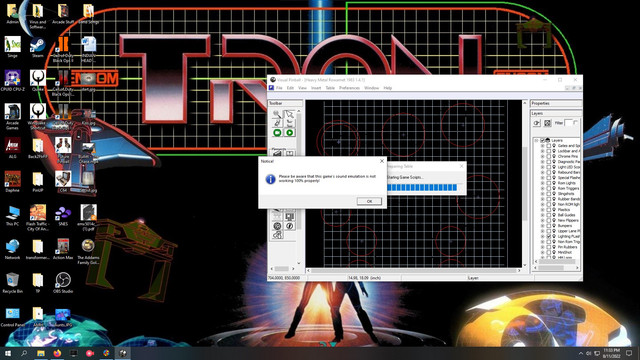The height and width of the screenshot is (360, 640).
Task: Toggle the Ball Guides layer checkbox
Action: 549,215
